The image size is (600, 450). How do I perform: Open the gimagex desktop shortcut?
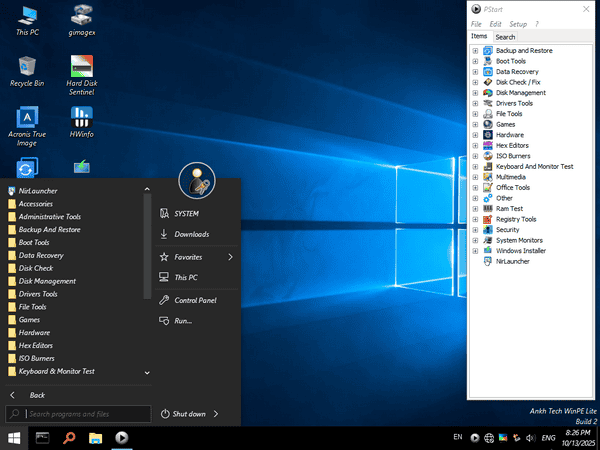82,15
